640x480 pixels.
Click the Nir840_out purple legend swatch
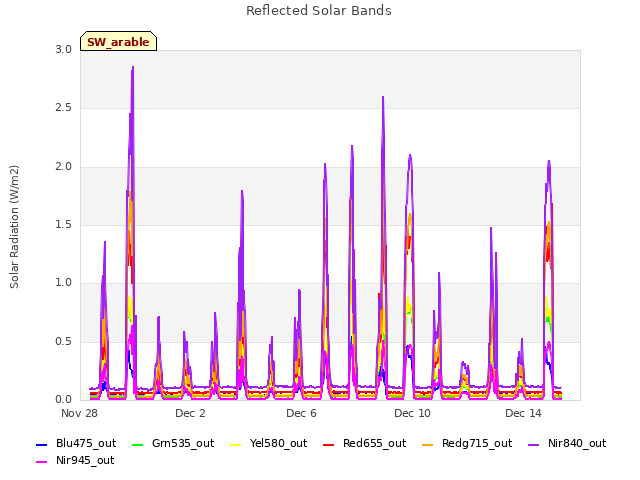[533, 444]
